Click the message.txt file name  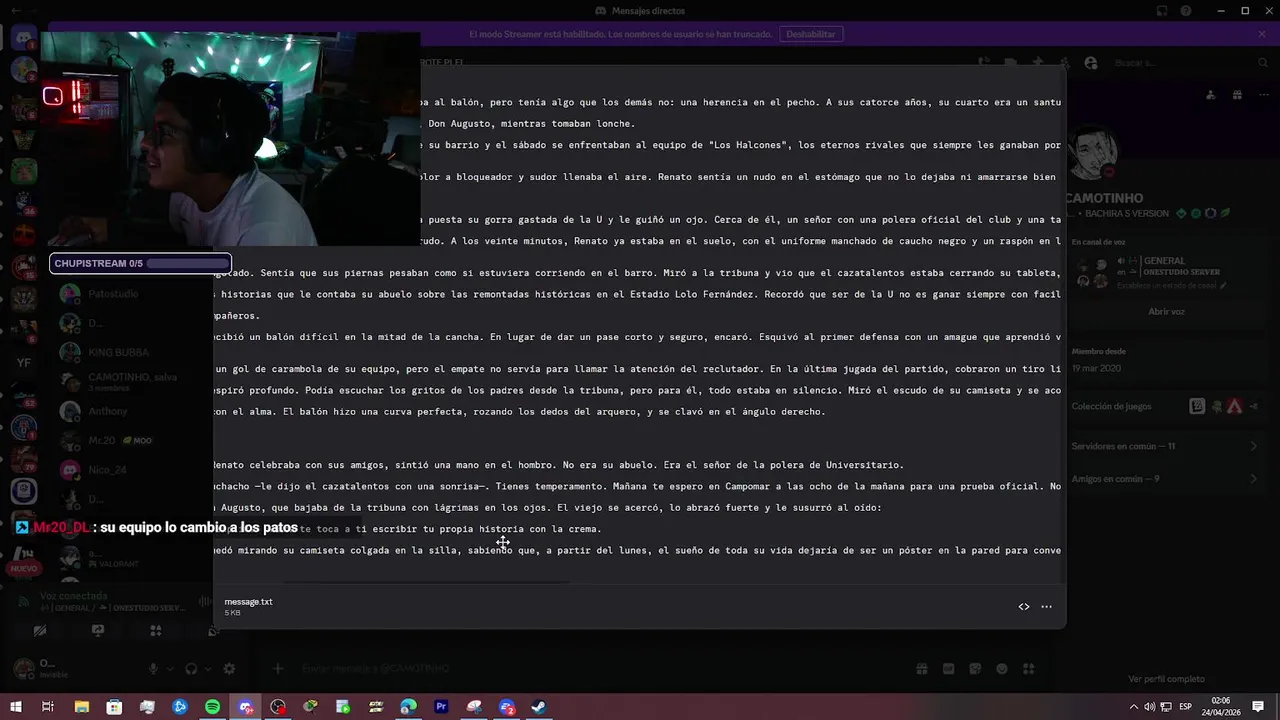(x=248, y=602)
